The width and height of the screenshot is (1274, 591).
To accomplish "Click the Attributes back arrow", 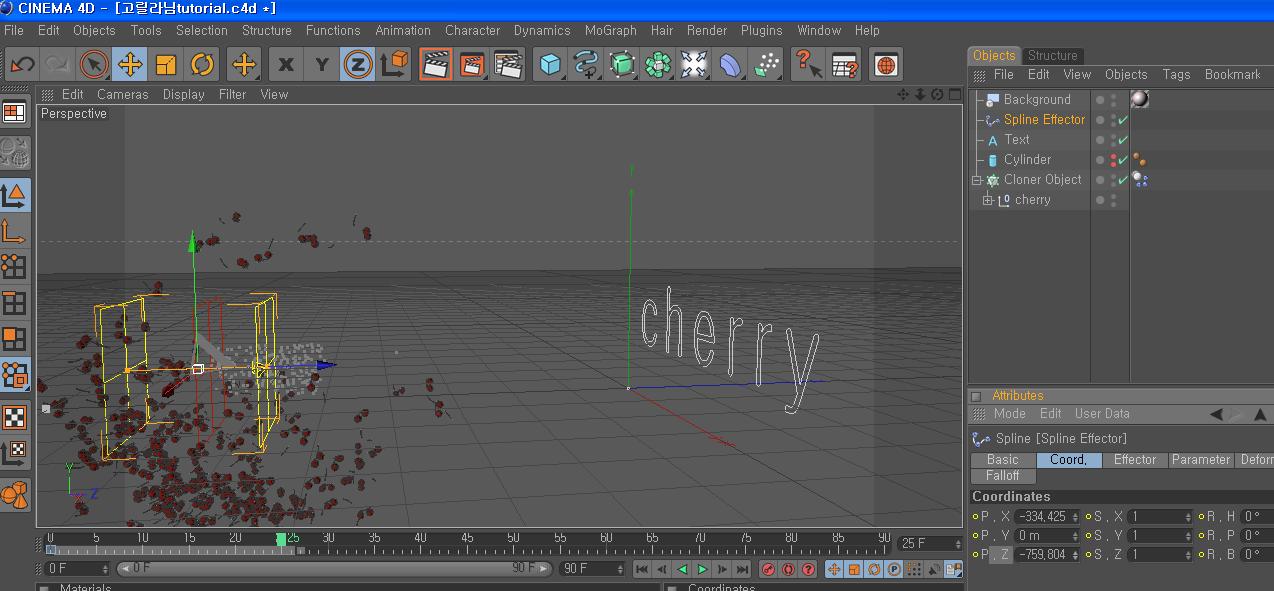I will pyautogui.click(x=1216, y=414).
